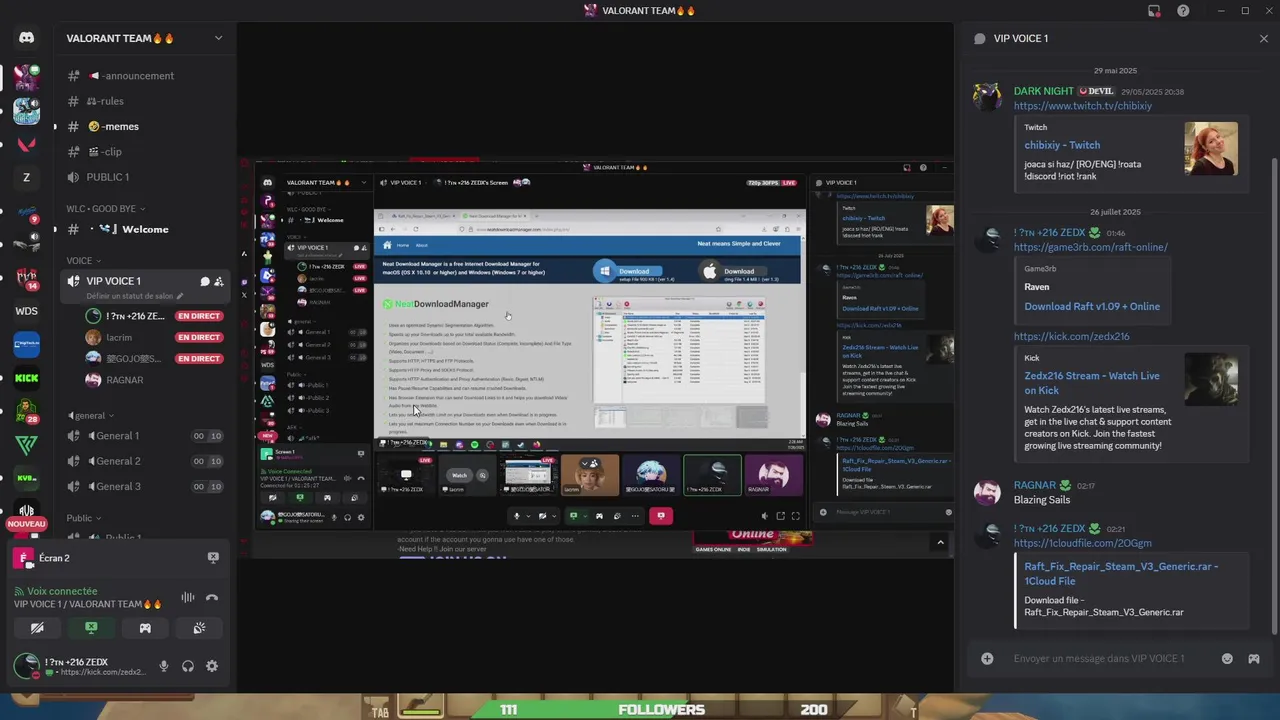Click the help question mark icon
The width and height of the screenshot is (1280, 720).
coord(1183,11)
